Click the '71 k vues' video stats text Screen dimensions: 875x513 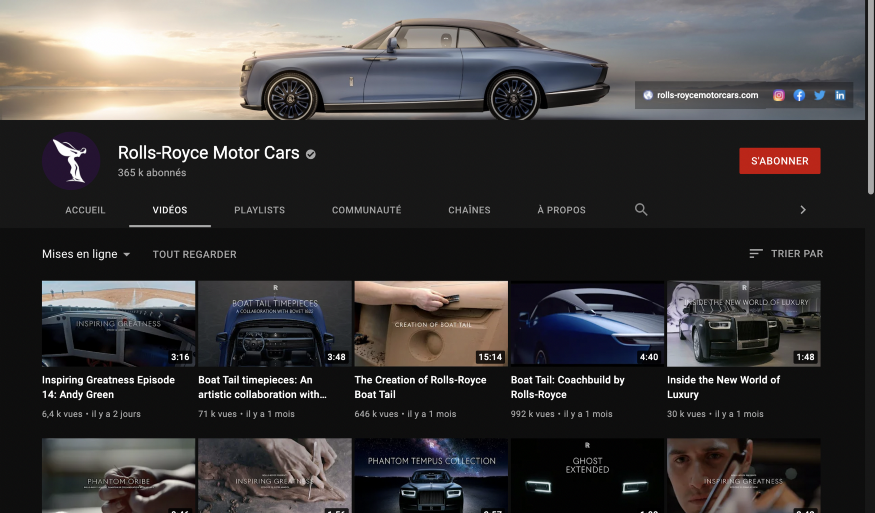pos(218,414)
